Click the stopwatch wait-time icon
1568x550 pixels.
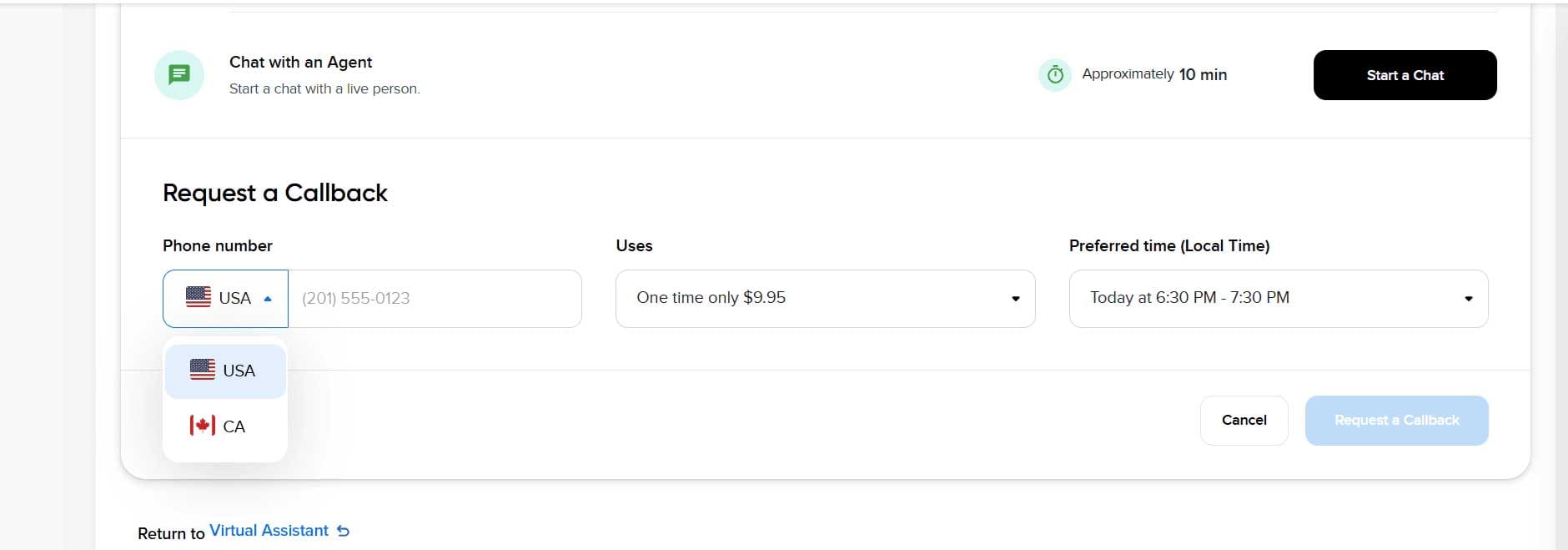[1055, 75]
